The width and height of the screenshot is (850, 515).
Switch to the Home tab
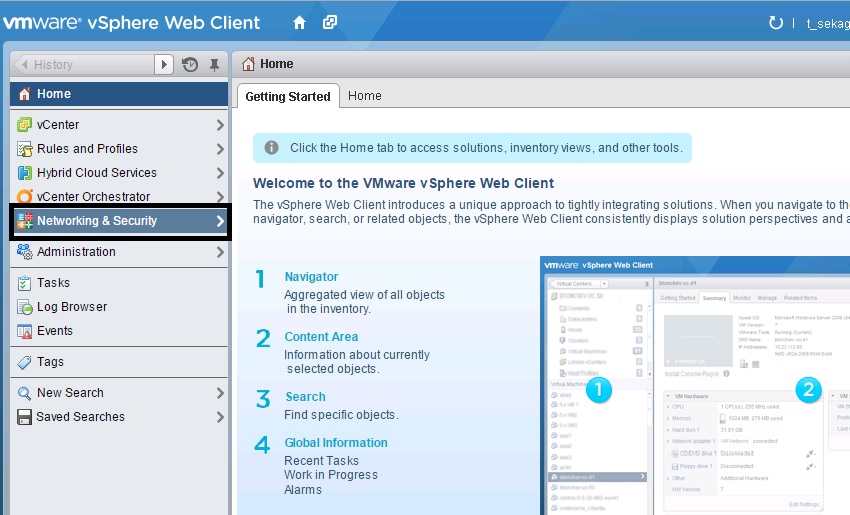coord(364,96)
